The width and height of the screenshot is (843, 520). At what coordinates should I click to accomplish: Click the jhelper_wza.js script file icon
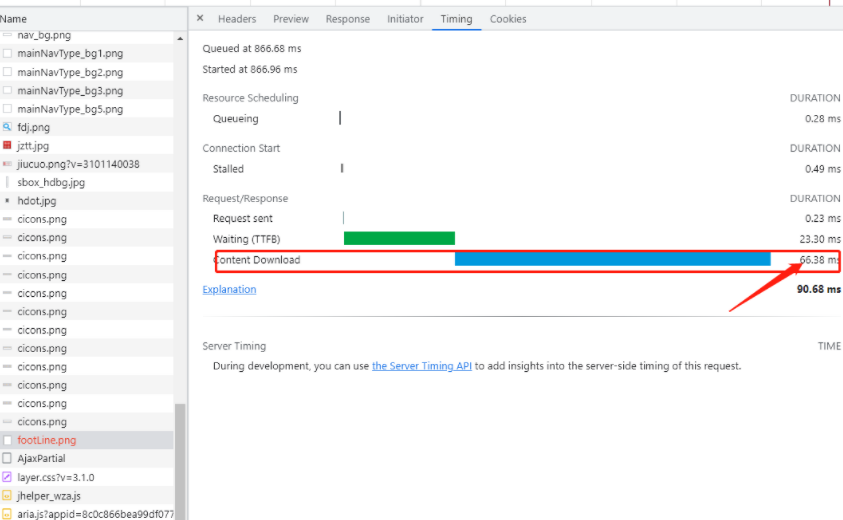7,495
